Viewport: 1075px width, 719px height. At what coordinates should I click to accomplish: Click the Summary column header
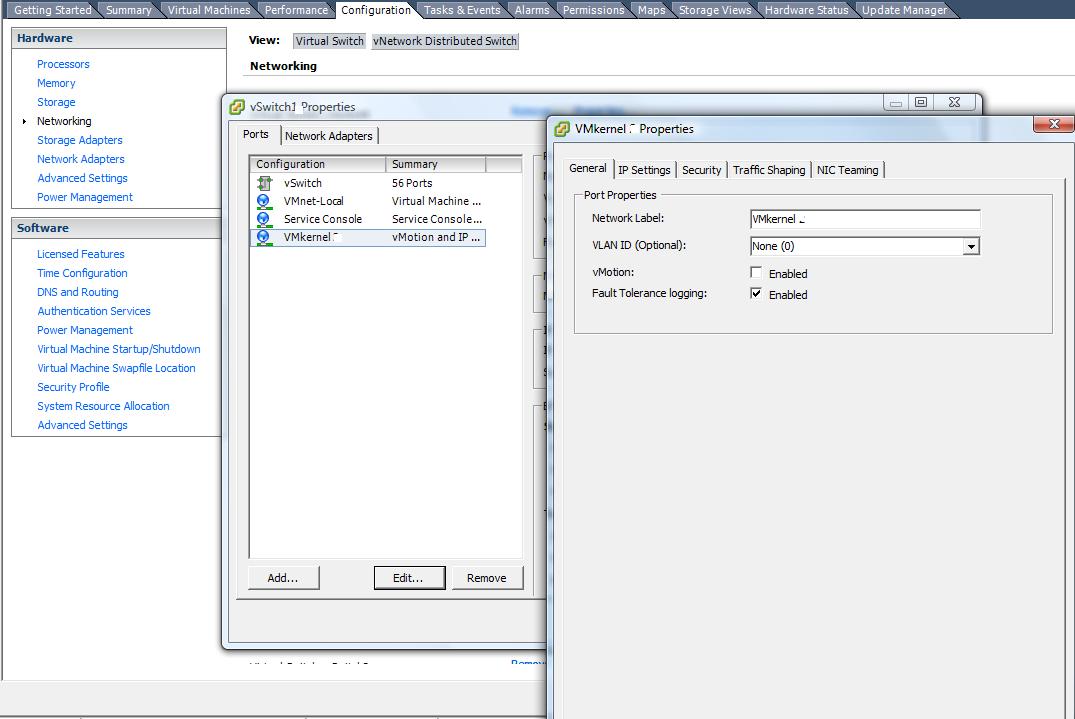[x=435, y=164]
